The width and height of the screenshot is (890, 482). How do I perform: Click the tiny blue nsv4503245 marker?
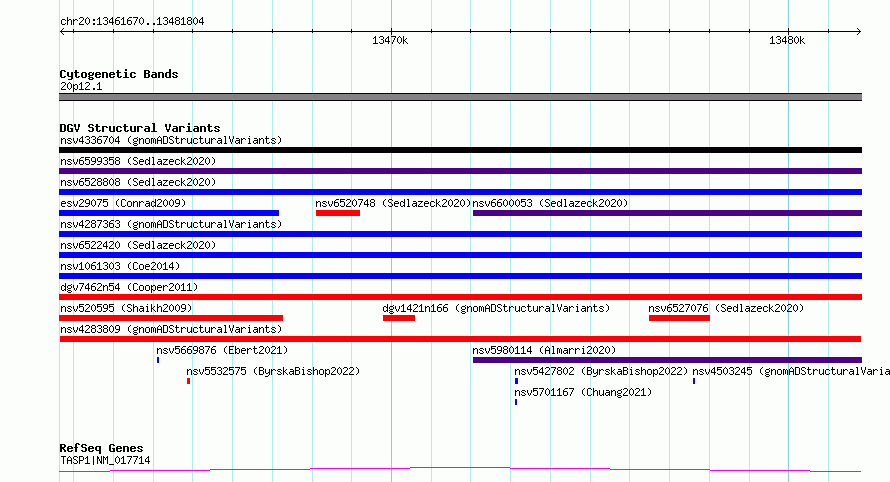click(x=694, y=381)
